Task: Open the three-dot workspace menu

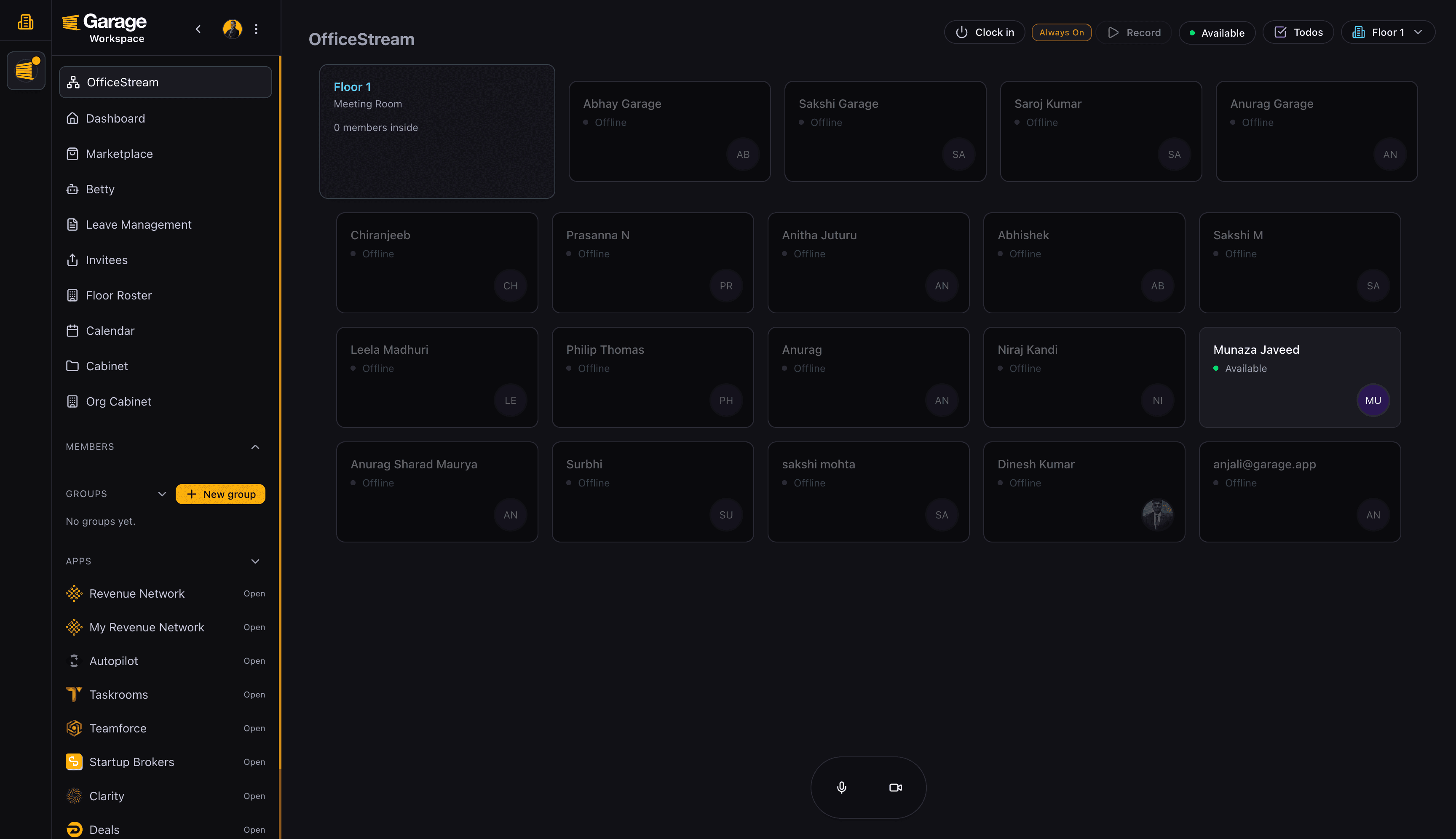Action: point(257,29)
